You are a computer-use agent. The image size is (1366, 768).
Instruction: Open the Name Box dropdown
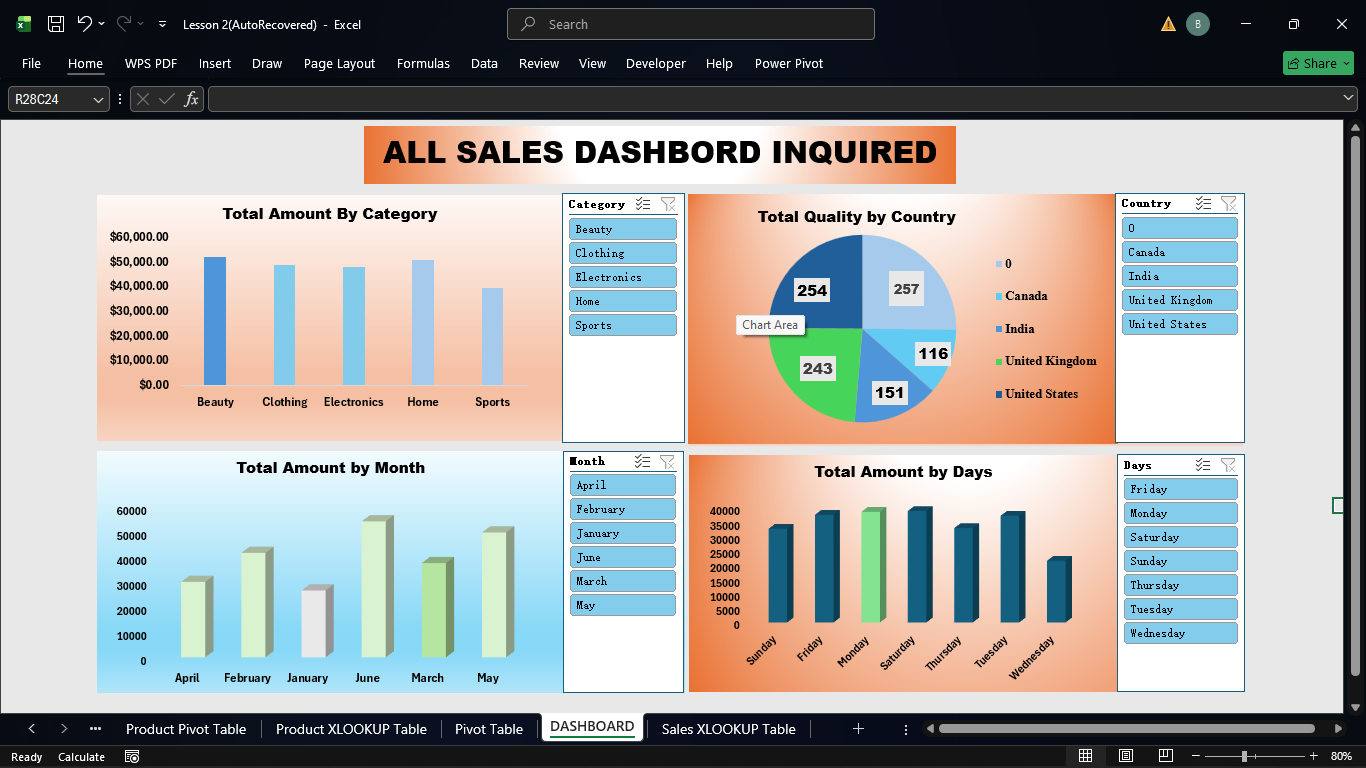coord(96,99)
